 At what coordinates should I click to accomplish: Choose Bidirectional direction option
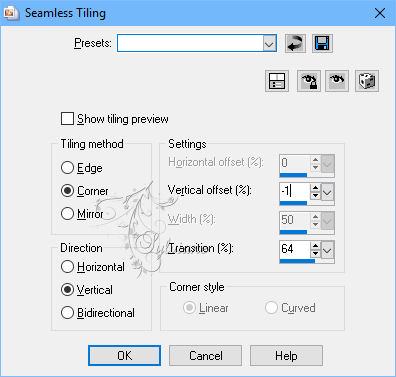click(x=67, y=313)
